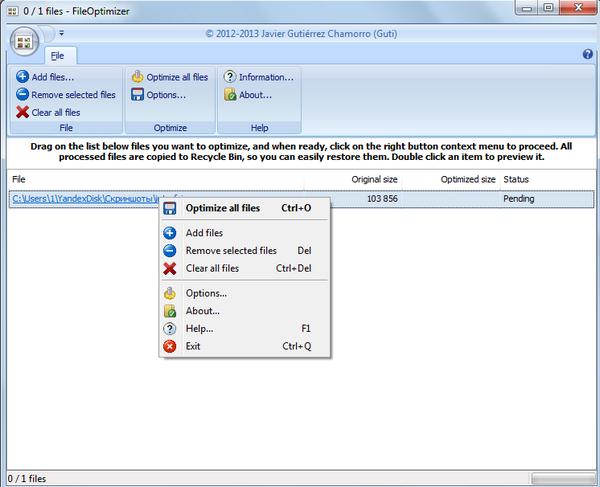Click the 'Information...' ribbon label

tap(266, 77)
